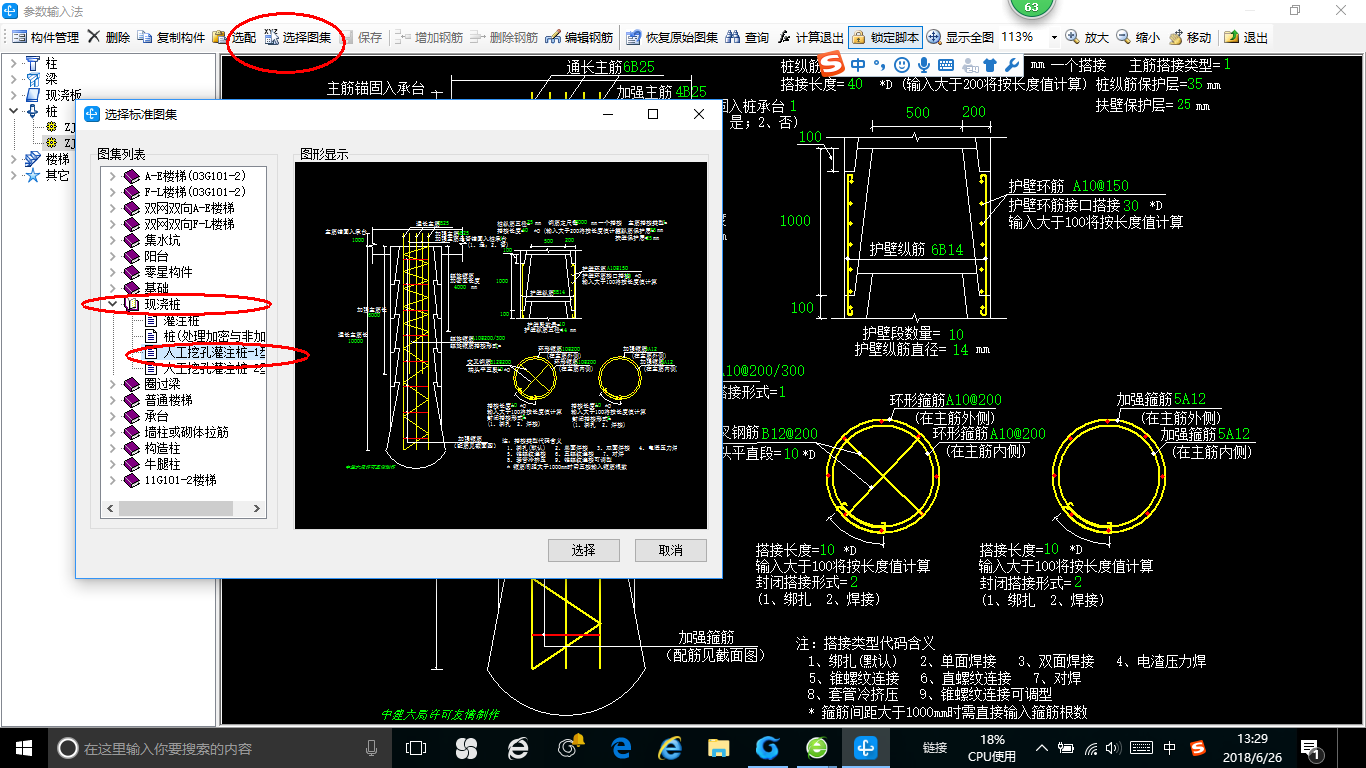Screen dimensions: 1366x768
Task: Open the 113% zoom level dropdown
Action: point(1054,37)
